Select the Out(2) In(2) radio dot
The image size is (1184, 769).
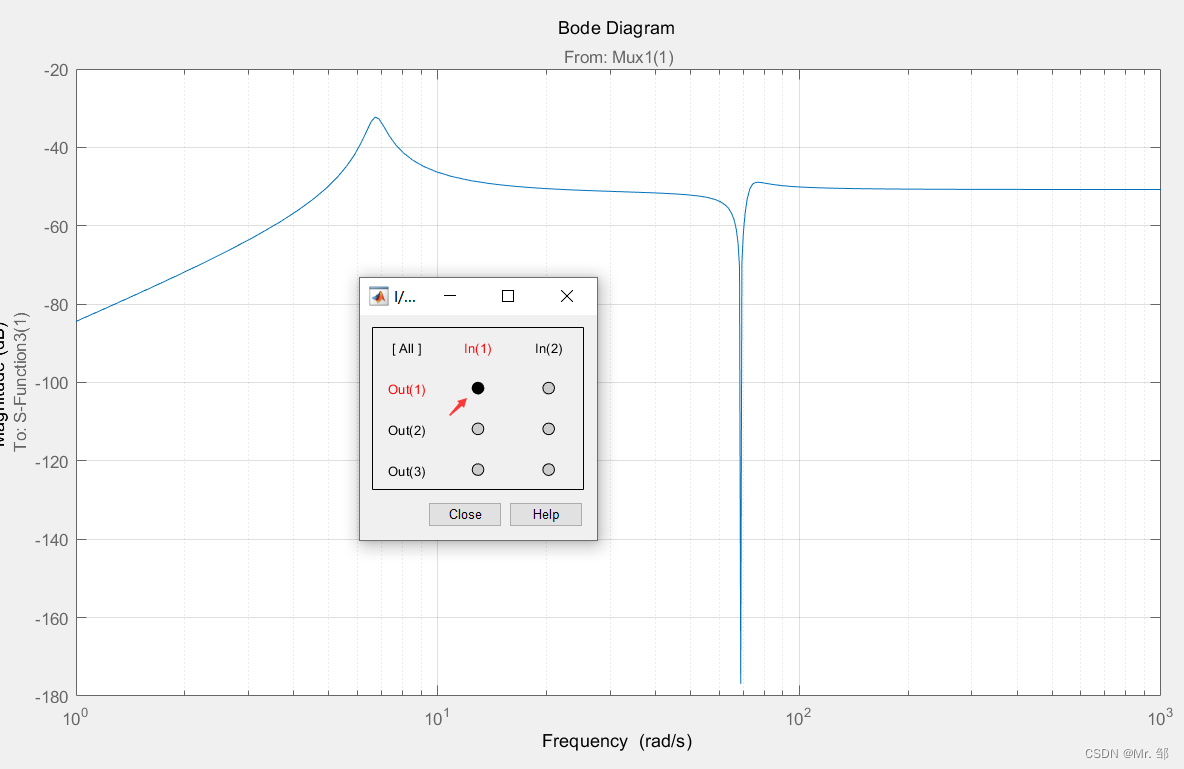point(548,429)
